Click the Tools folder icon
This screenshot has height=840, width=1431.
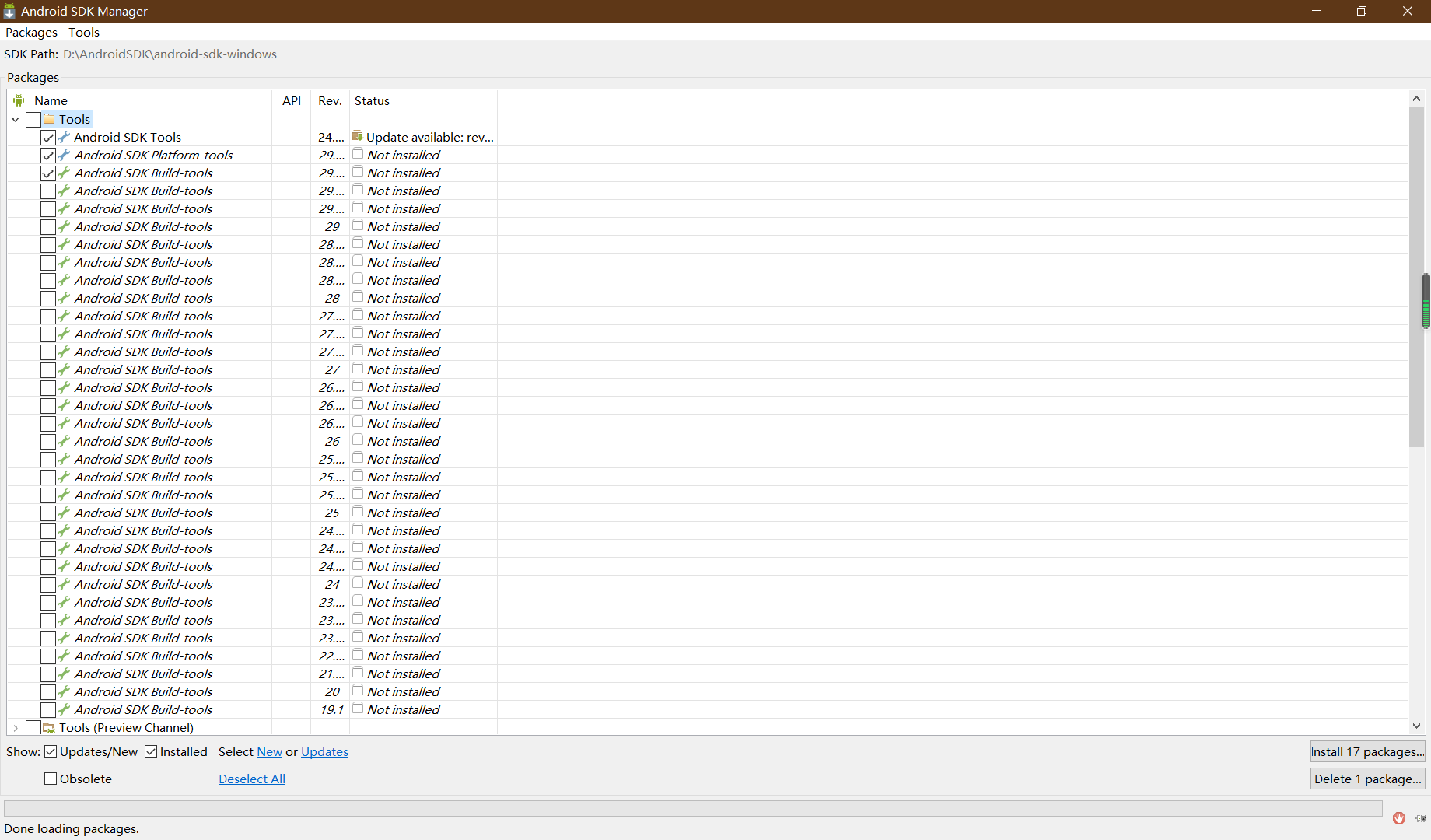(50, 119)
